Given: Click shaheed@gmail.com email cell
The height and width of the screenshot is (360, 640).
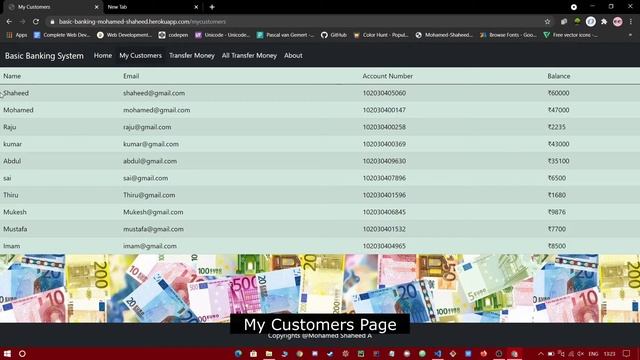Looking at the screenshot, I should click(x=154, y=93).
